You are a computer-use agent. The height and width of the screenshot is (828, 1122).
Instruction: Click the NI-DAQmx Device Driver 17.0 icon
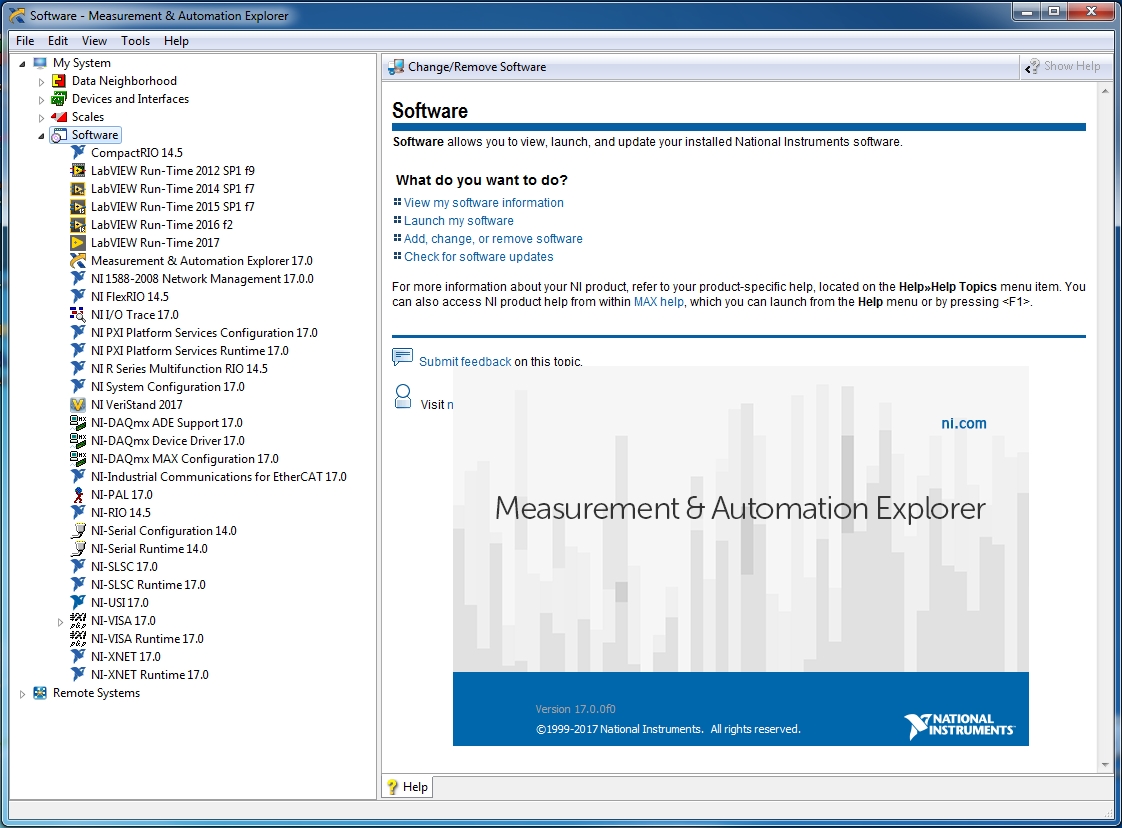78,440
